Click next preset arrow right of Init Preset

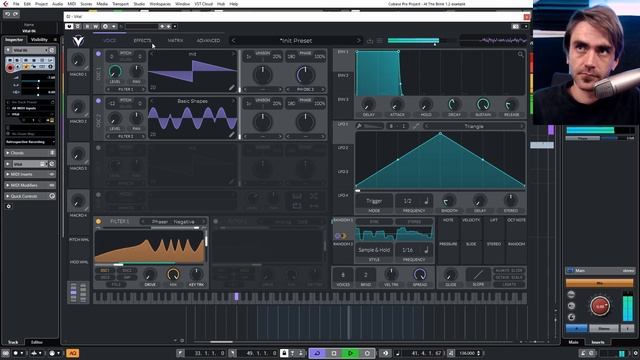pyautogui.click(x=359, y=40)
